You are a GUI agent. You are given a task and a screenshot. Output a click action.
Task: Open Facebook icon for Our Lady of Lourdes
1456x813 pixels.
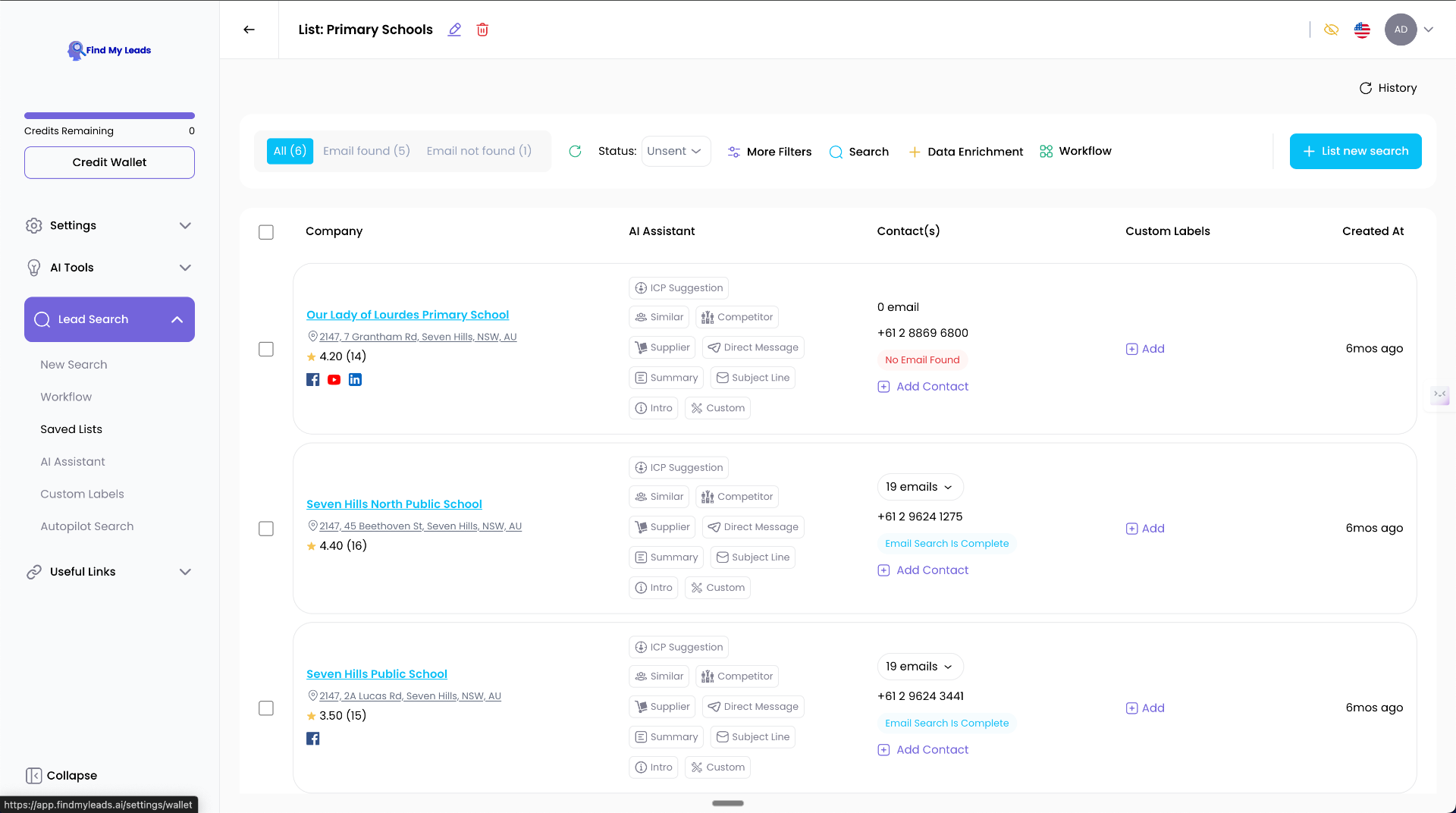click(x=312, y=380)
